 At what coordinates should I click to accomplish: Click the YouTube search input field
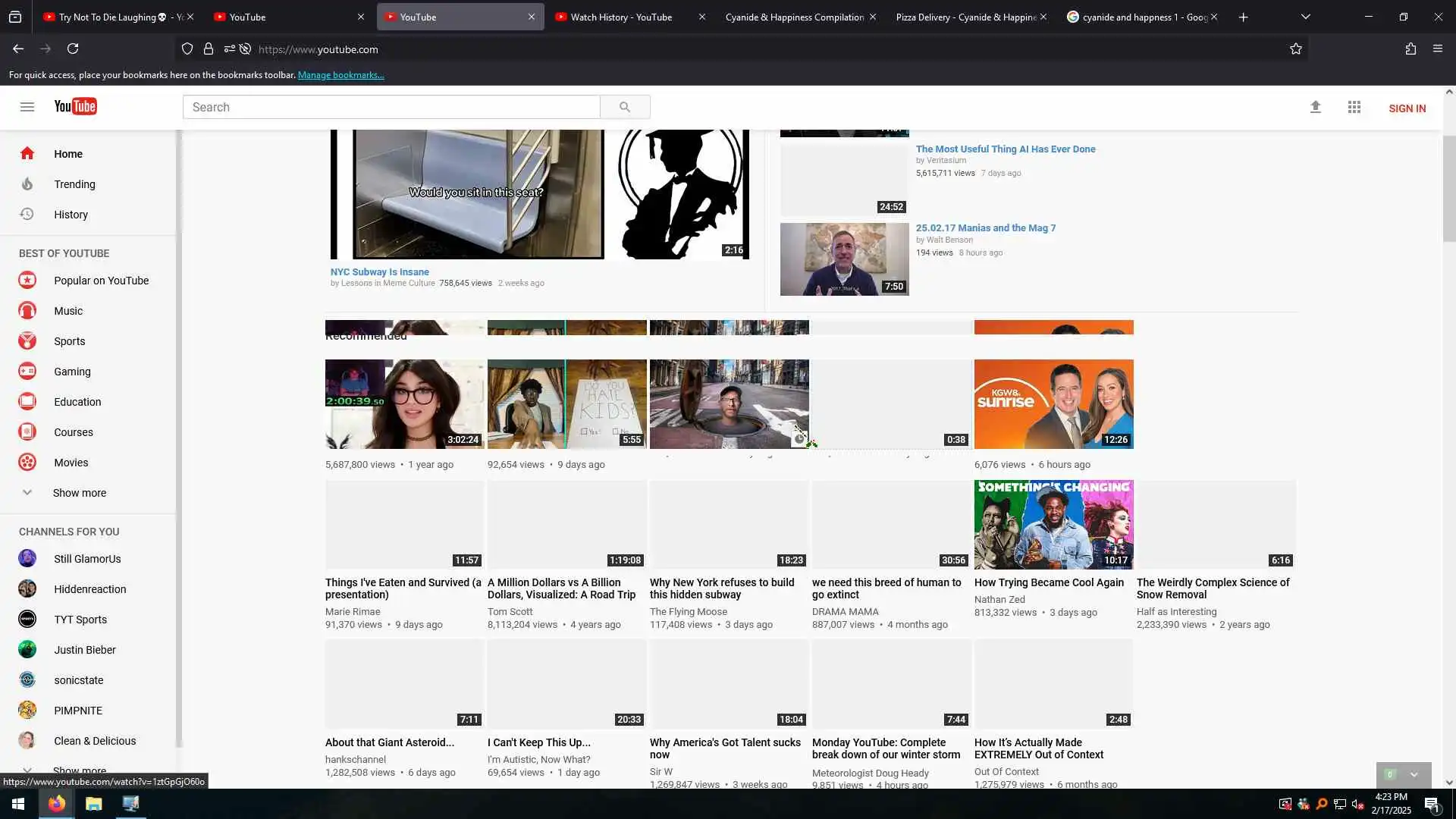(x=391, y=107)
